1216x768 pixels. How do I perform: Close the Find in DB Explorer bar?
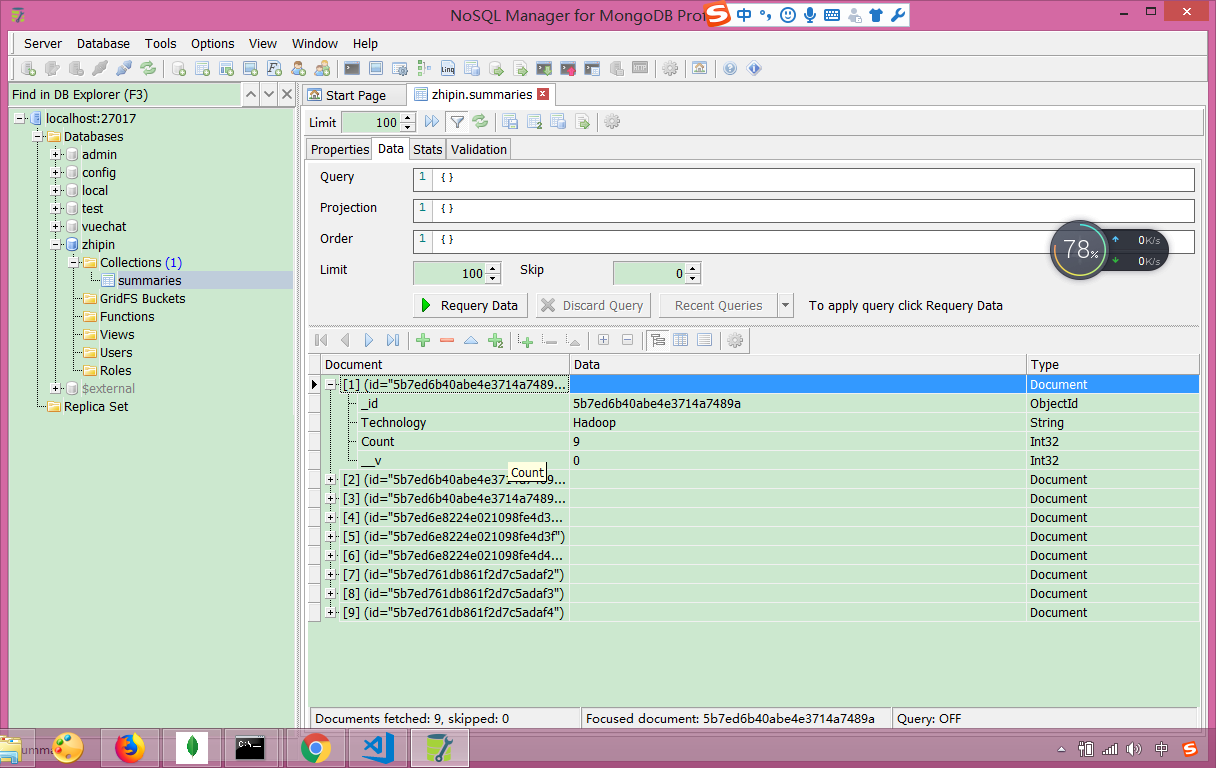[286, 94]
